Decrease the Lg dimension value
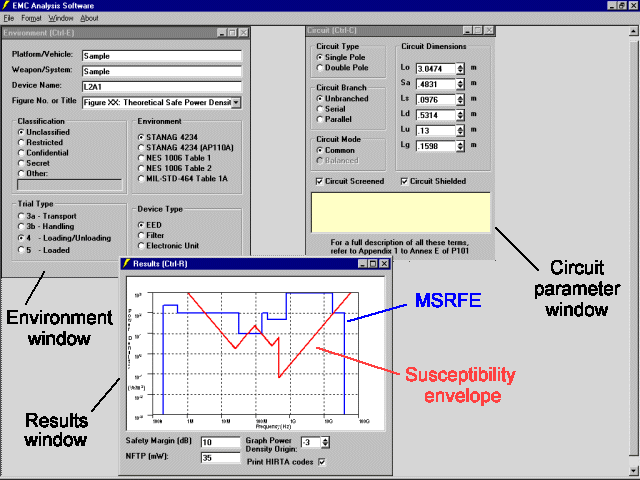This screenshot has width=640, height=480. click(460, 149)
